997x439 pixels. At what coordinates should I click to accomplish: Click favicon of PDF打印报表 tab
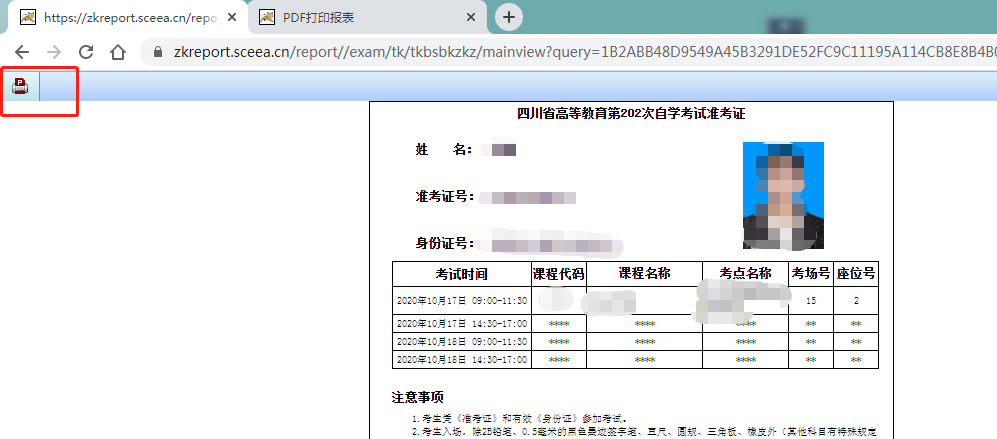tap(268, 17)
